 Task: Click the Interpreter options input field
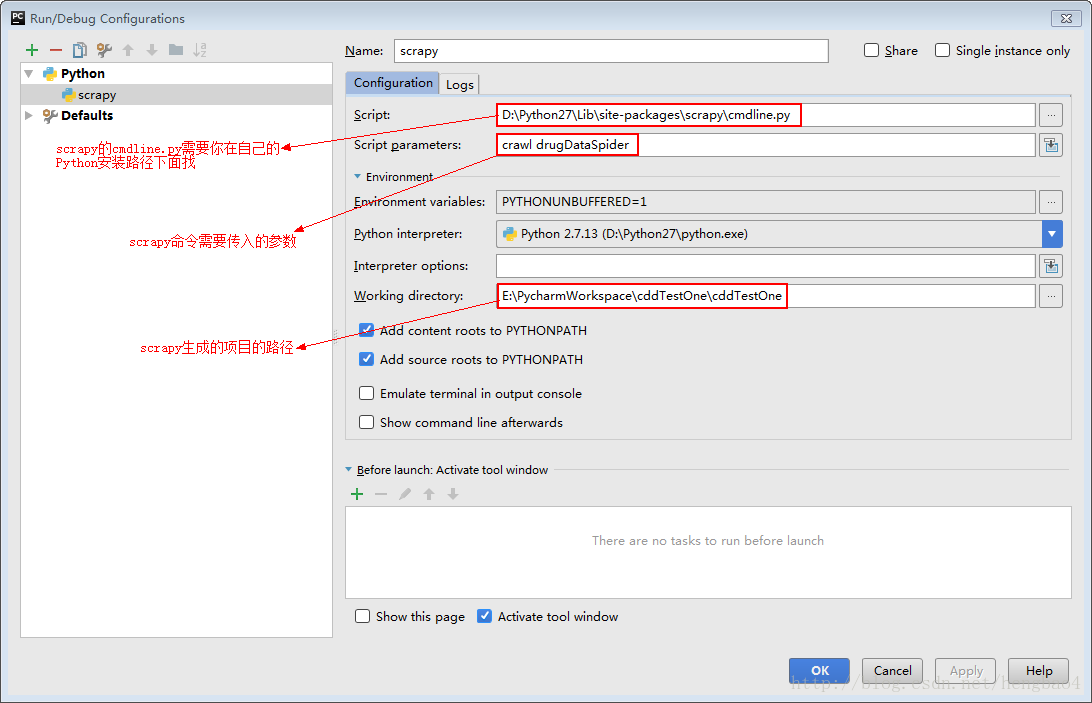coord(765,266)
